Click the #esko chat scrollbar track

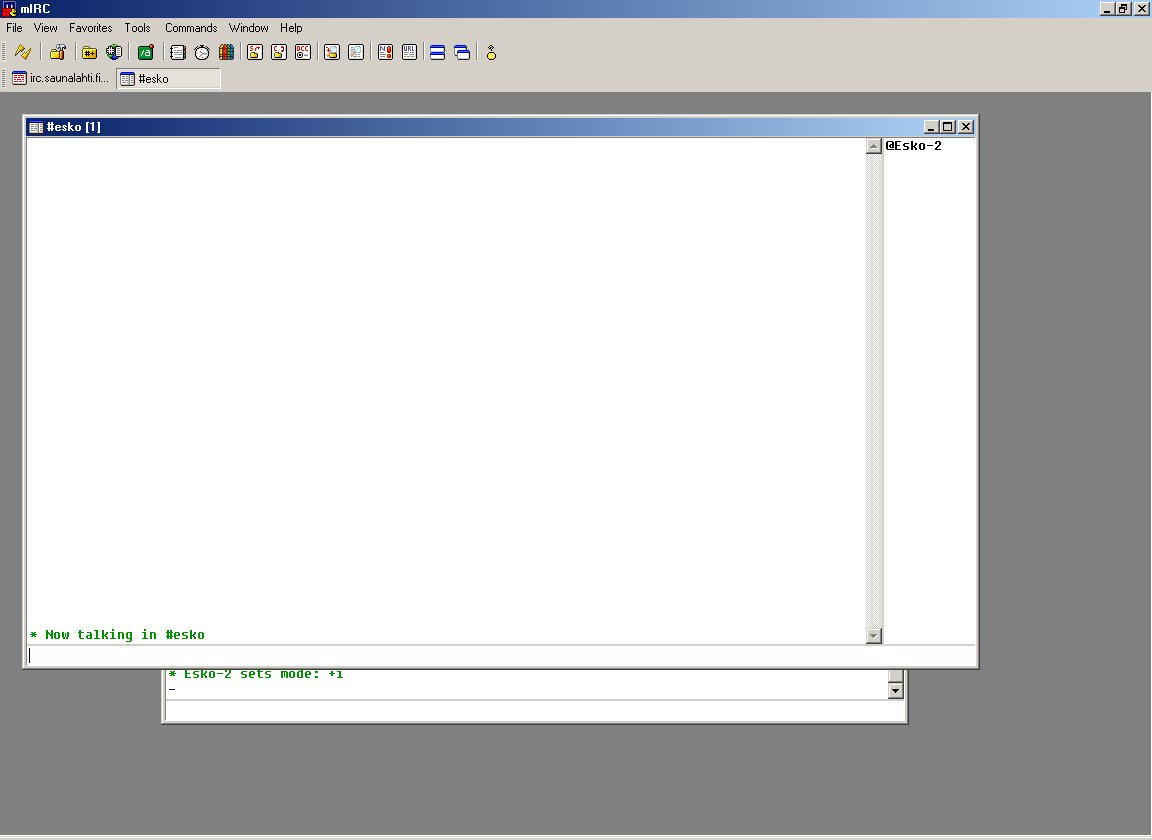point(874,391)
